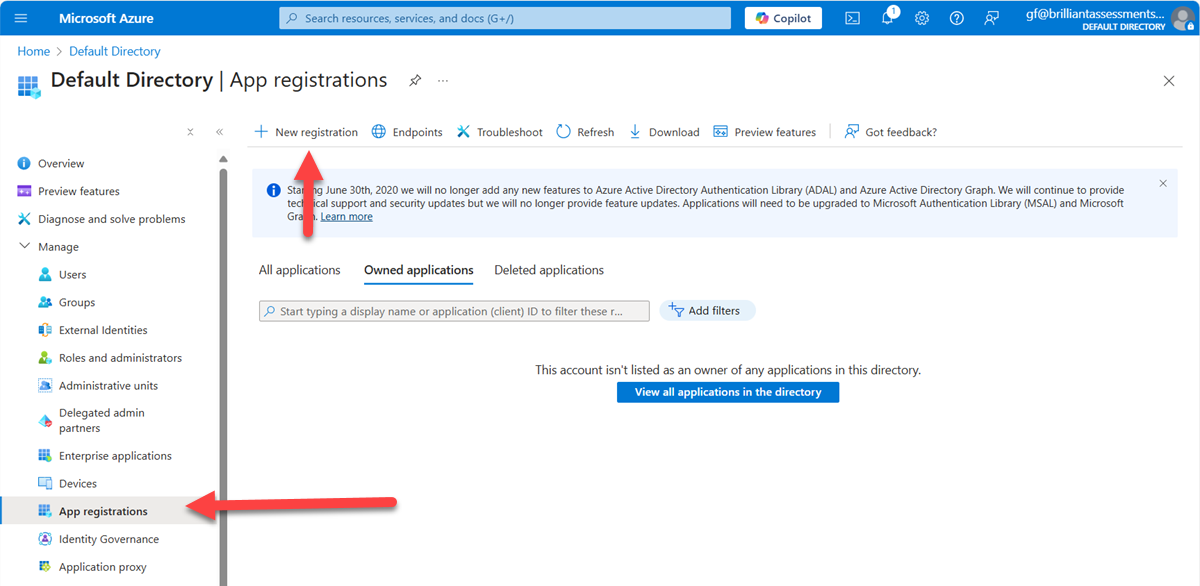Click the application name filter field
Viewport: 1200px width, 586px height.
click(454, 311)
